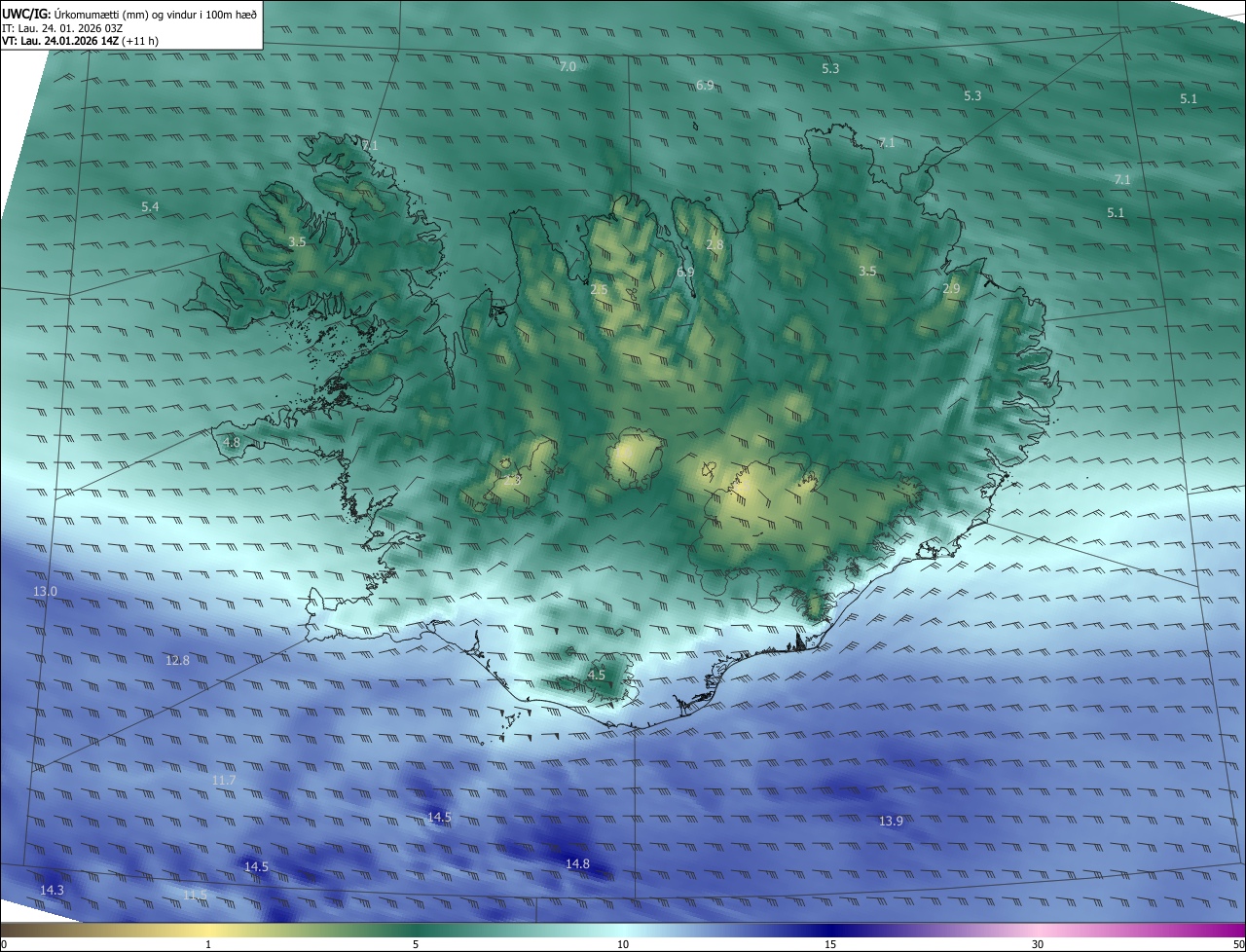Click the 7.0 value label on the map
Image resolution: width=1246 pixels, height=952 pixels.
[x=568, y=66]
